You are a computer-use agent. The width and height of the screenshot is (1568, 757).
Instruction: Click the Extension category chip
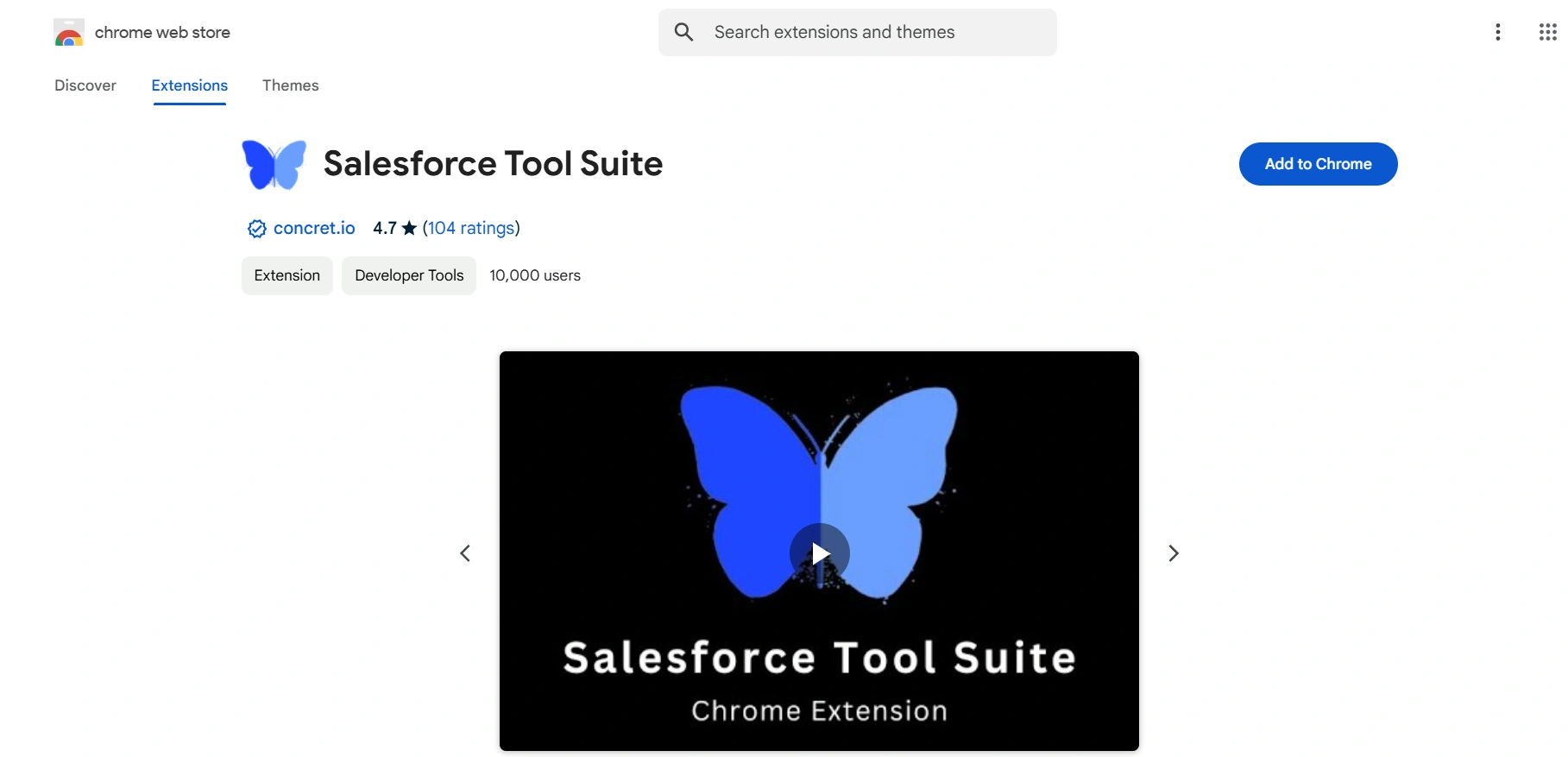(287, 275)
